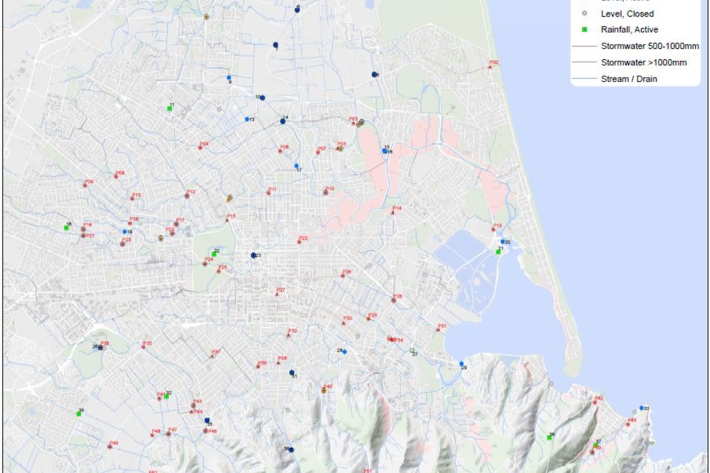Click the Level, Closed legend symbol

coord(583,15)
